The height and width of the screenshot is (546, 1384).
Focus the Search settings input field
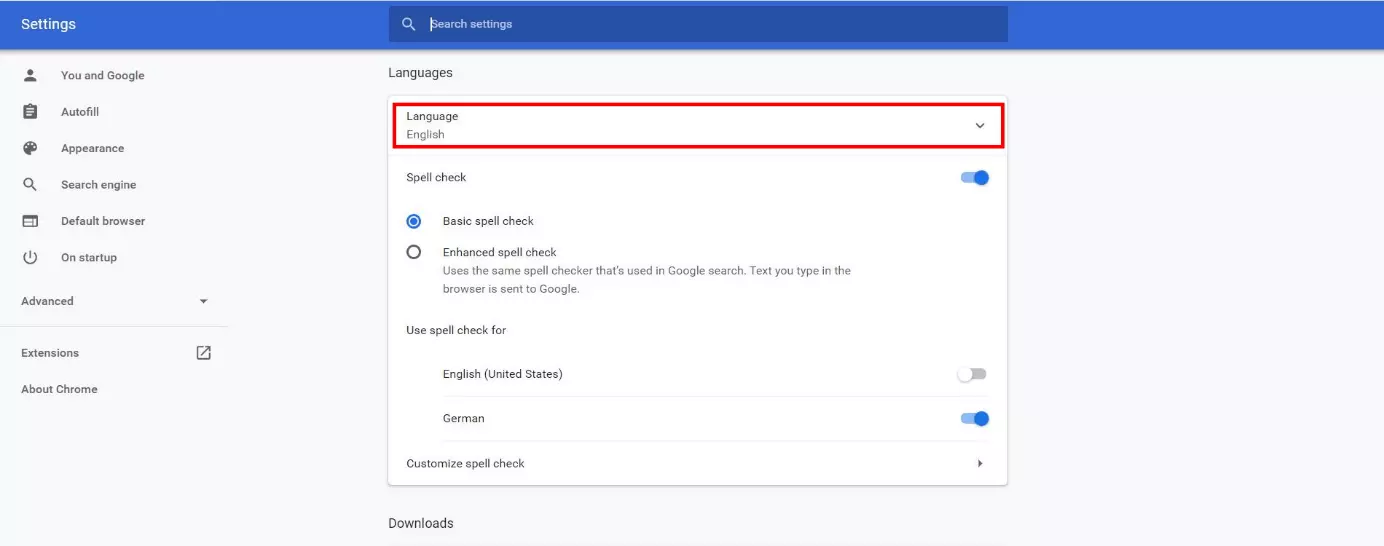click(698, 24)
